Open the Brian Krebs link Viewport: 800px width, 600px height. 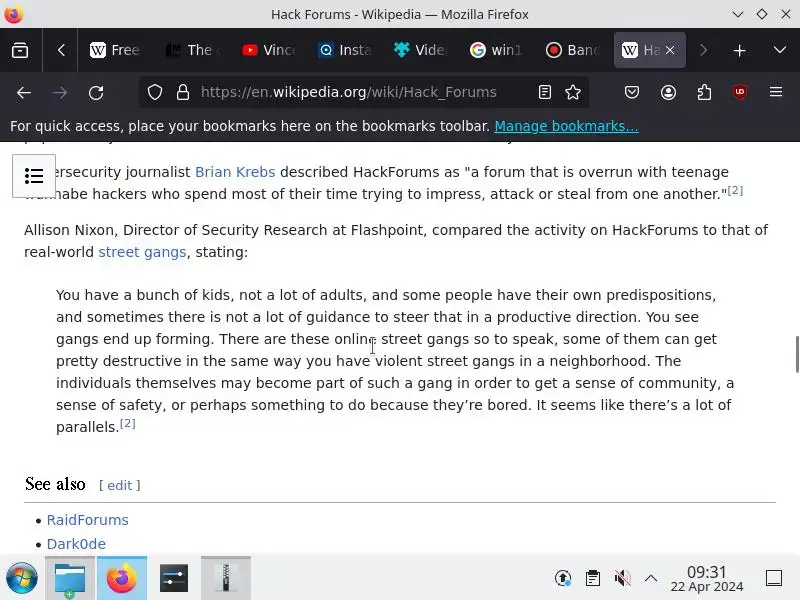point(235,172)
